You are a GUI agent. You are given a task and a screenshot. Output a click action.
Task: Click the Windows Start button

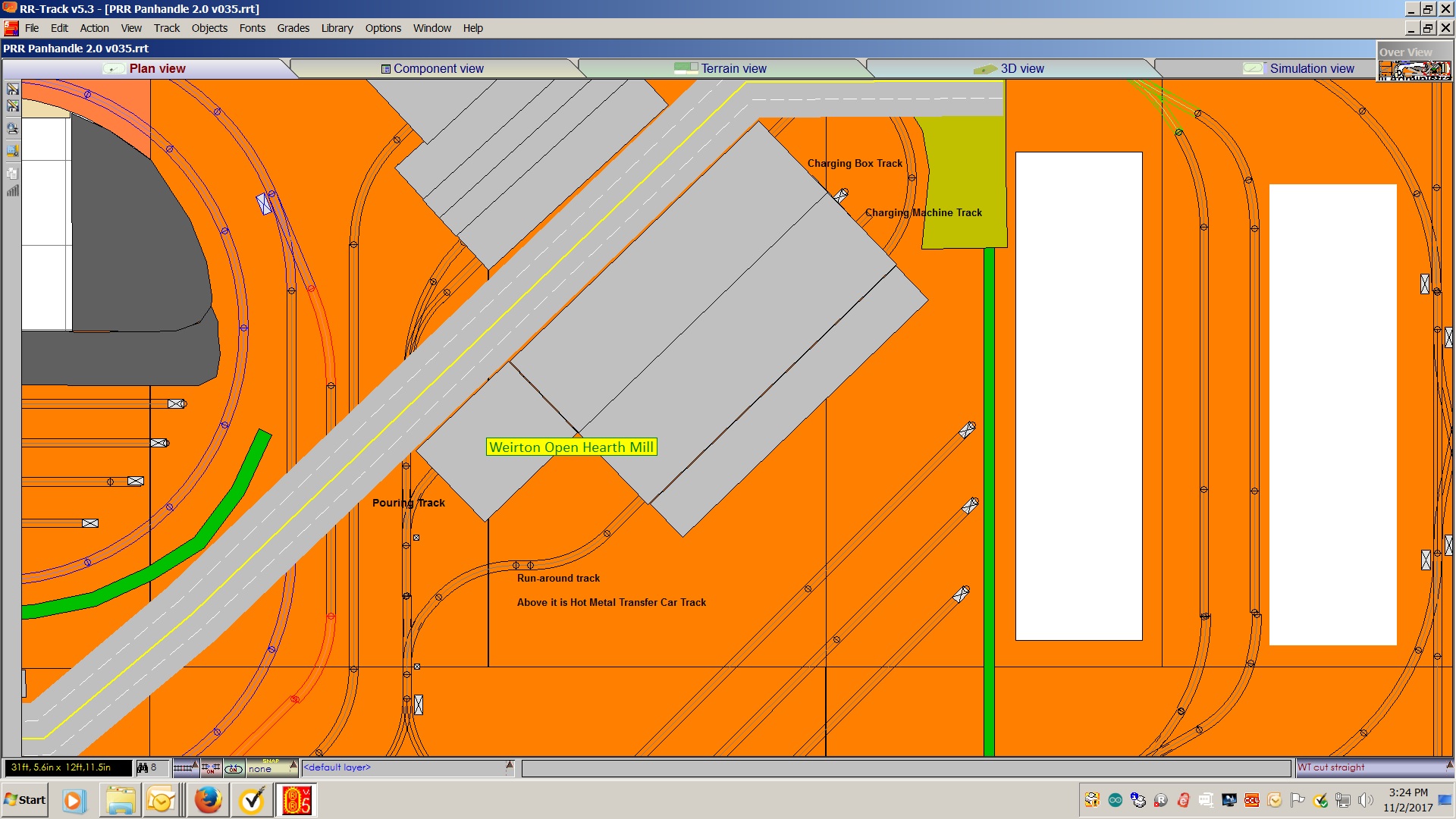click(x=25, y=800)
